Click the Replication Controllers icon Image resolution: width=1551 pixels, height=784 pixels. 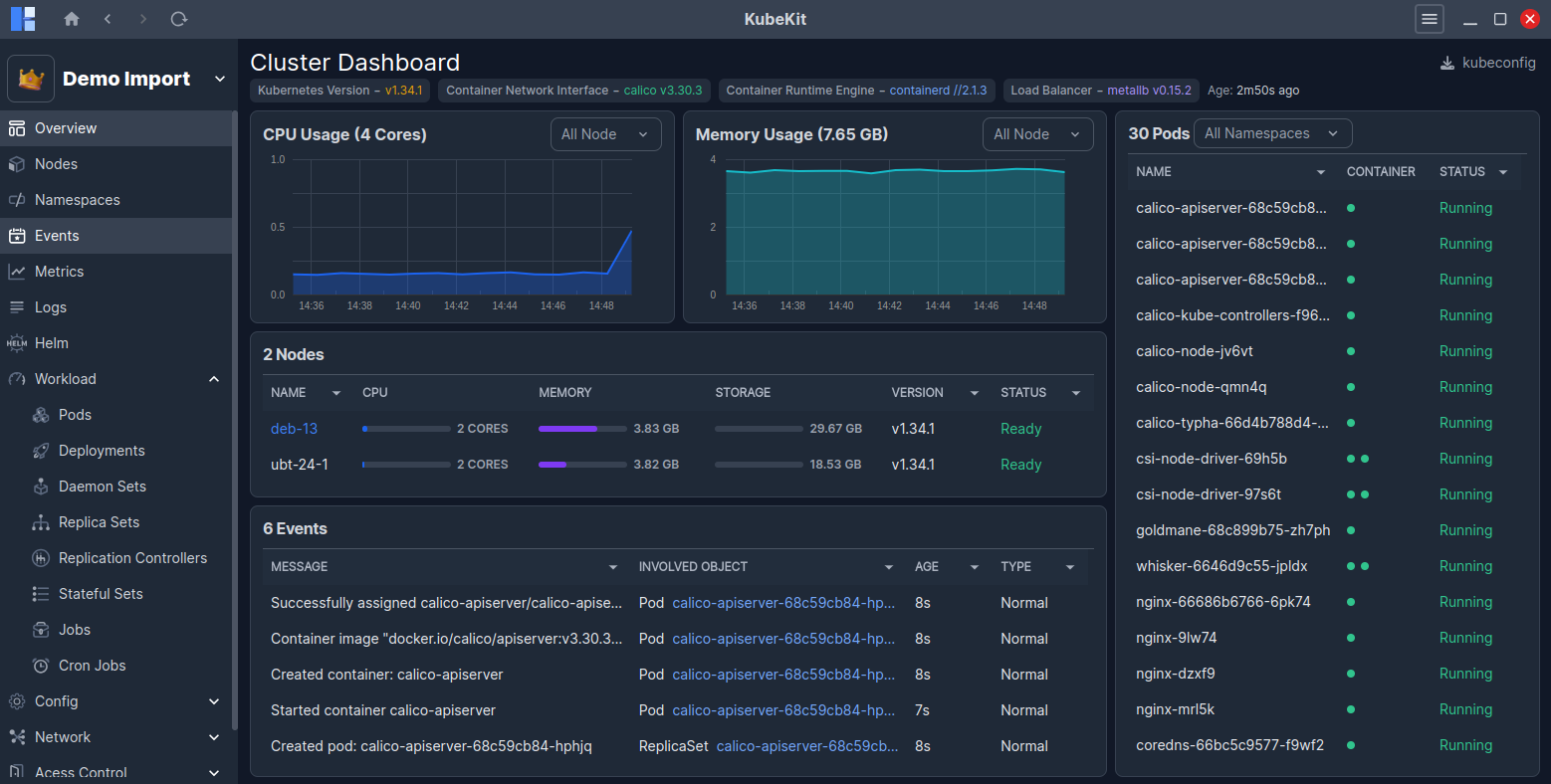[40, 557]
